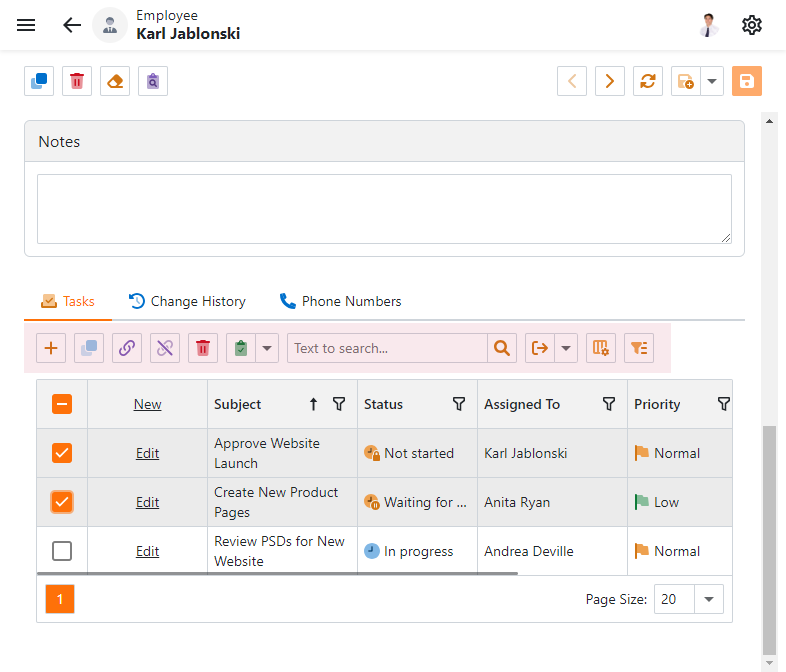Expand the mark completed dropdown arrow
786x672 pixels.
pos(267,348)
